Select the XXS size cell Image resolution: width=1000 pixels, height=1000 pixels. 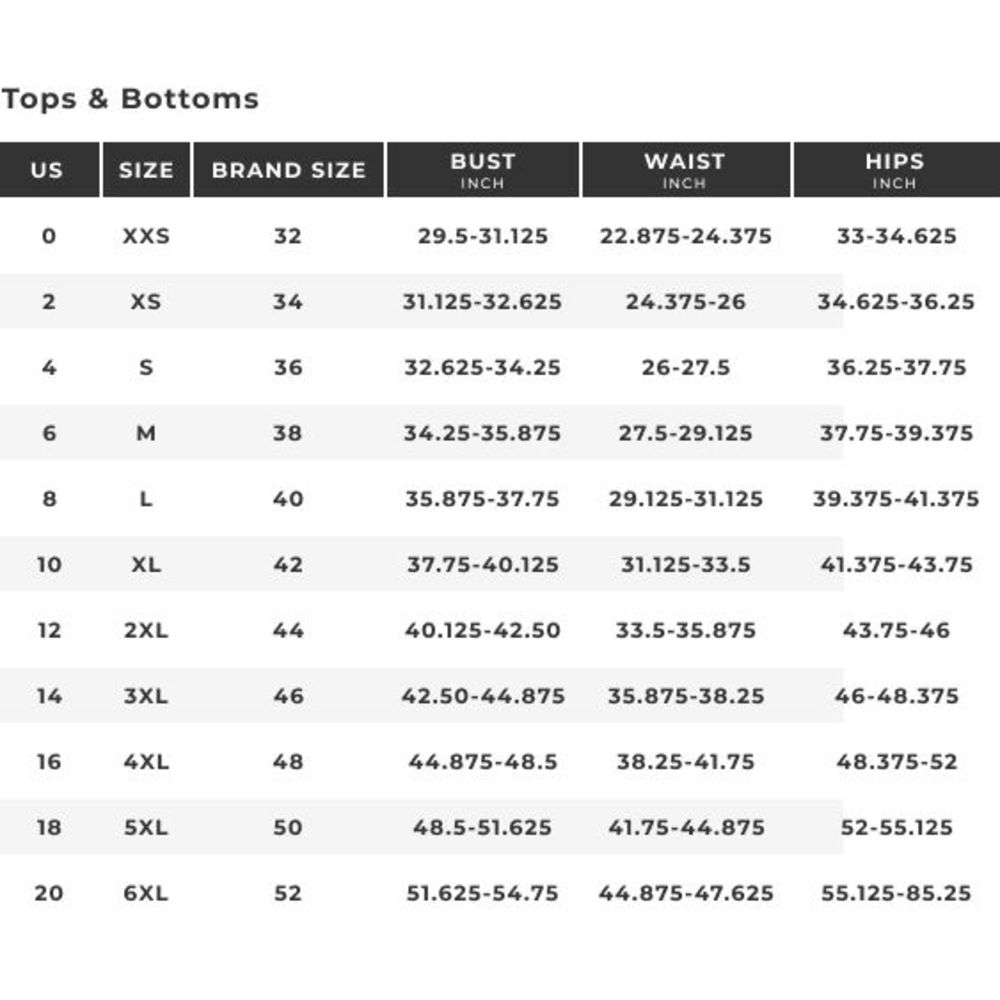pyautogui.click(x=146, y=236)
